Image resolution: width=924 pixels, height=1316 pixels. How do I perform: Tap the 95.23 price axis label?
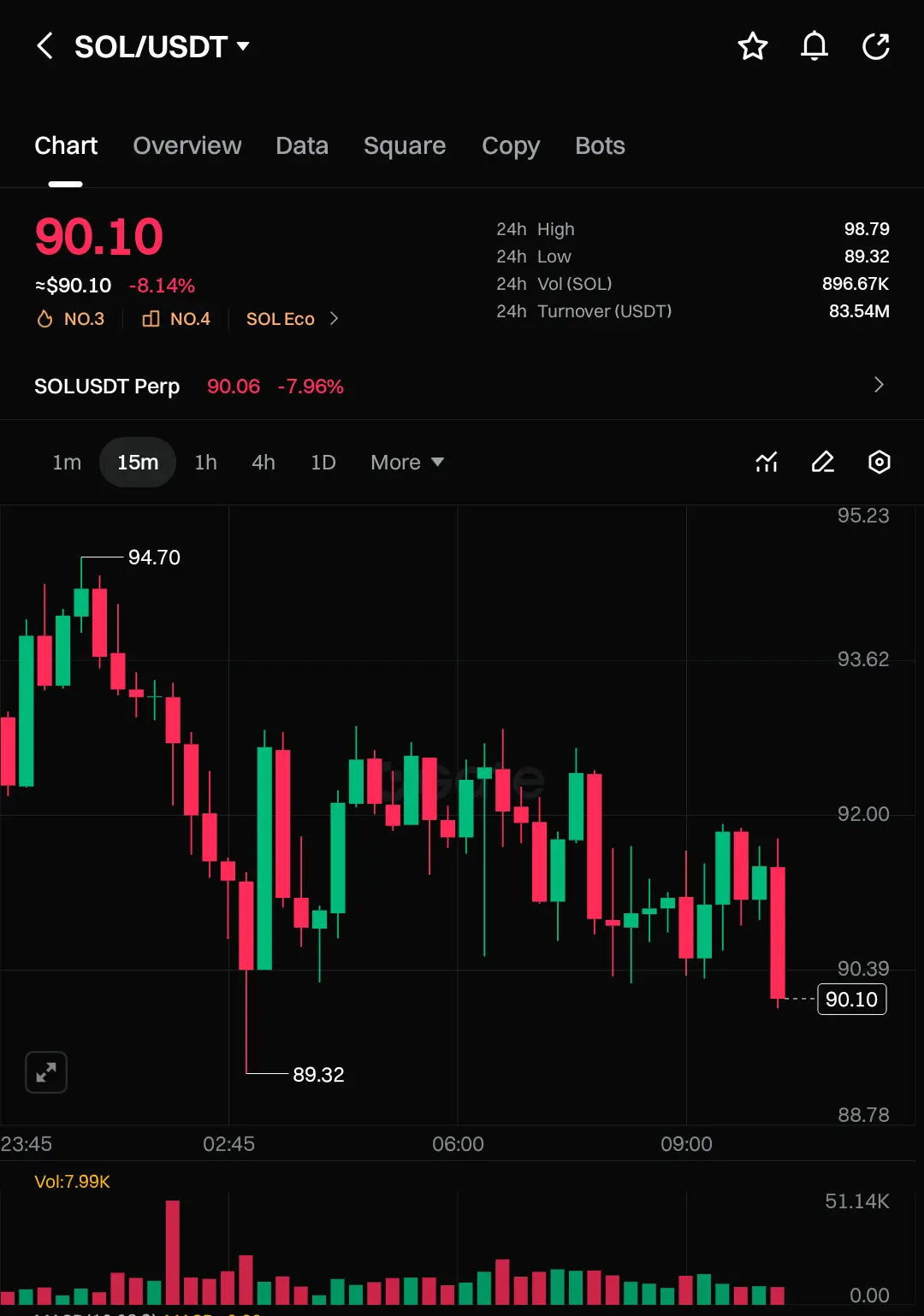pyautogui.click(x=863, y=516)
